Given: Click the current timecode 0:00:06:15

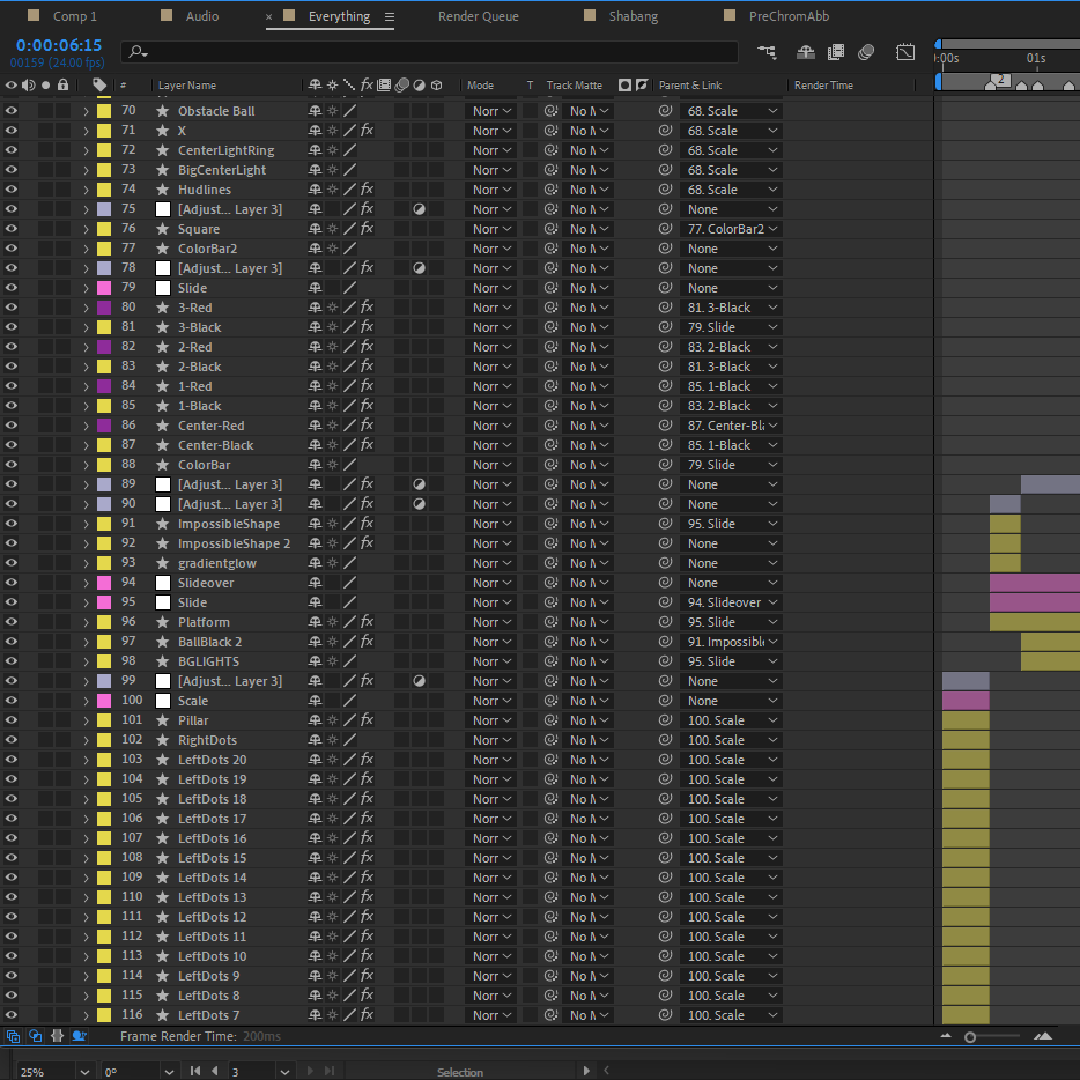Looking at the screenshot, I should (59, 45).
